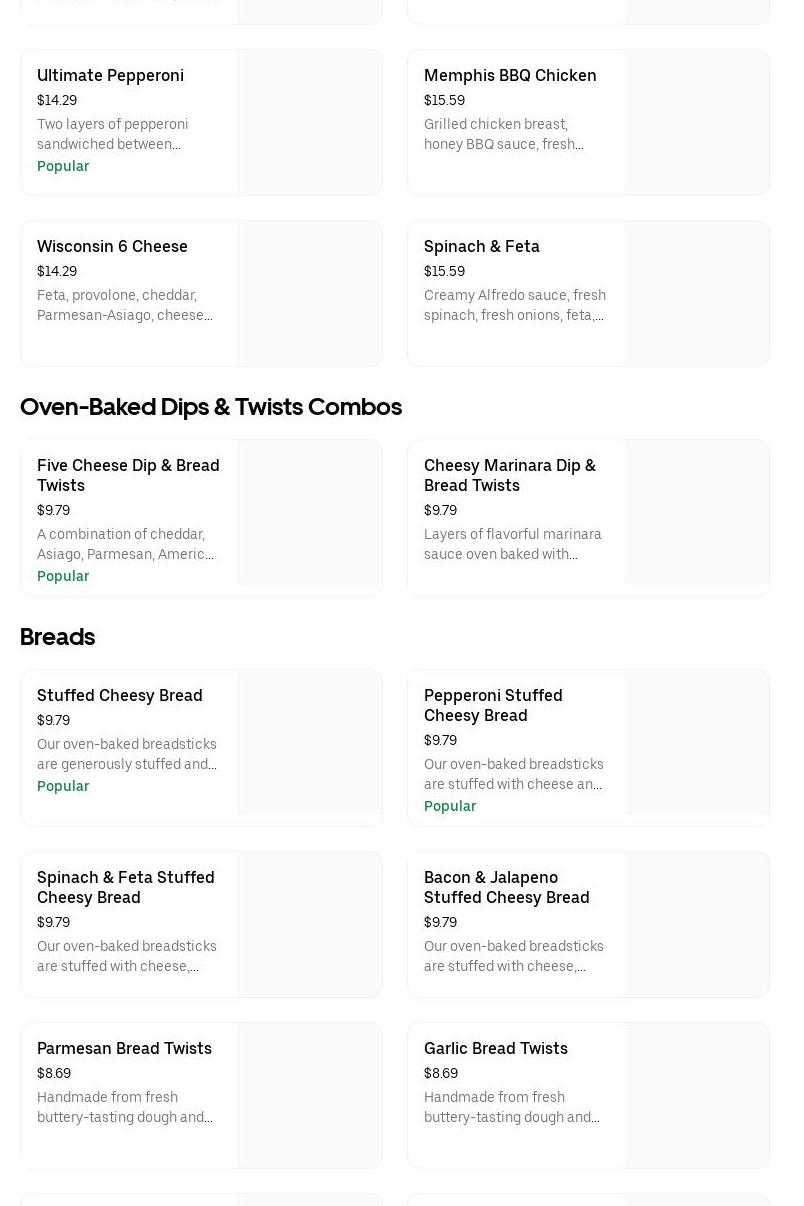Image resolution: width=804 pixels, height=1206 pixels.
Task: Click the Wisconsin 6 Cheese description text
Action: [124, 306]
